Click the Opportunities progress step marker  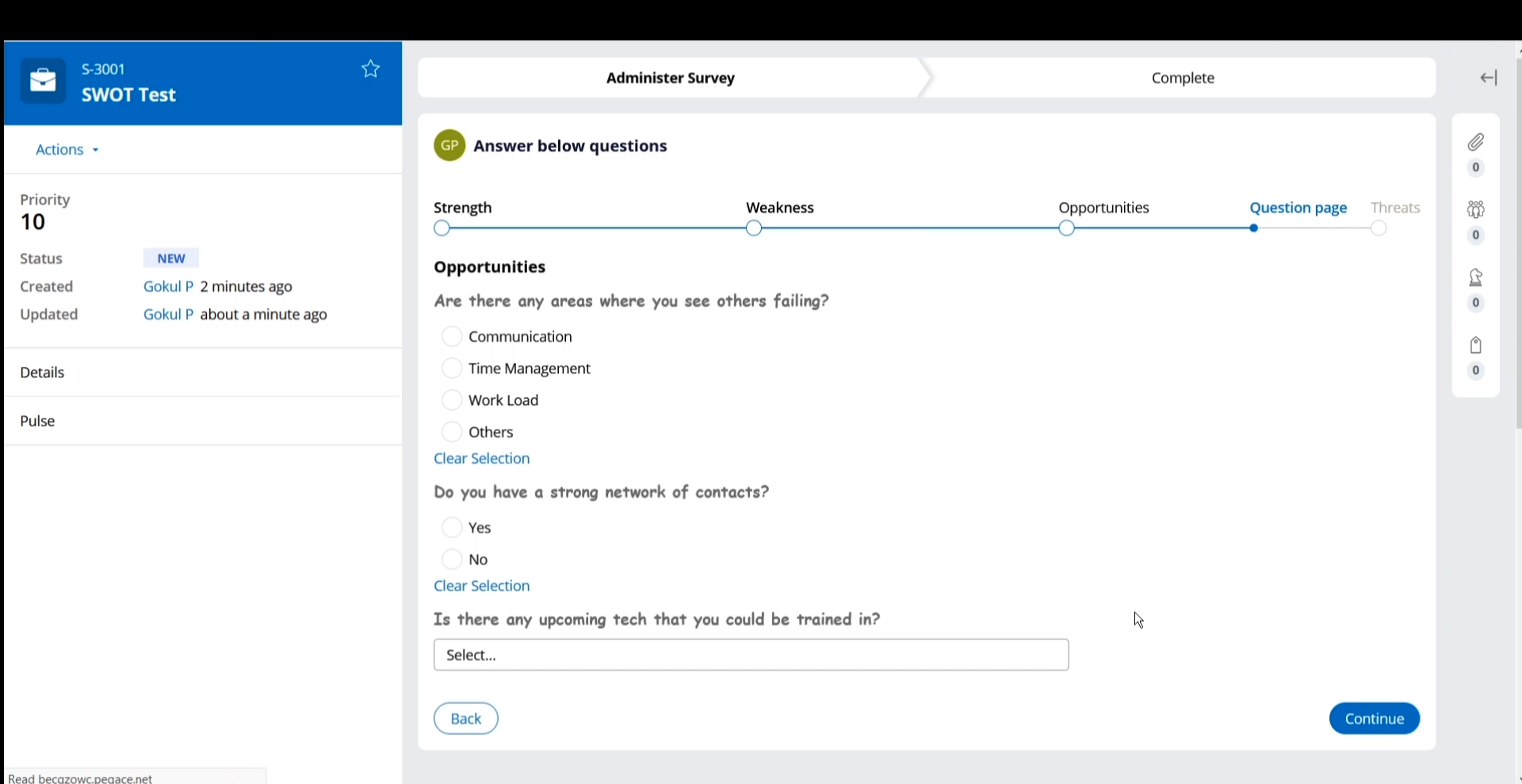tap(1067, 228)
